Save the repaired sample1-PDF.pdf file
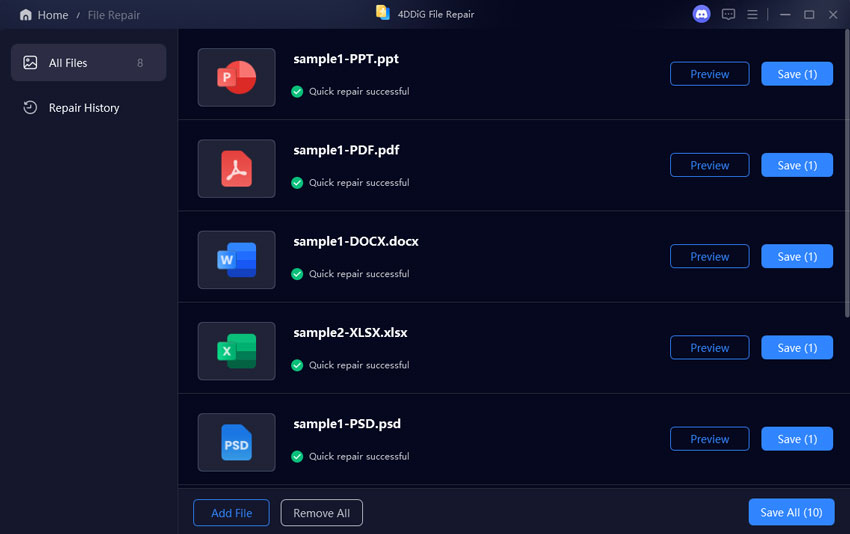Viewport: 850px width, 534px height. pos(797,165)
